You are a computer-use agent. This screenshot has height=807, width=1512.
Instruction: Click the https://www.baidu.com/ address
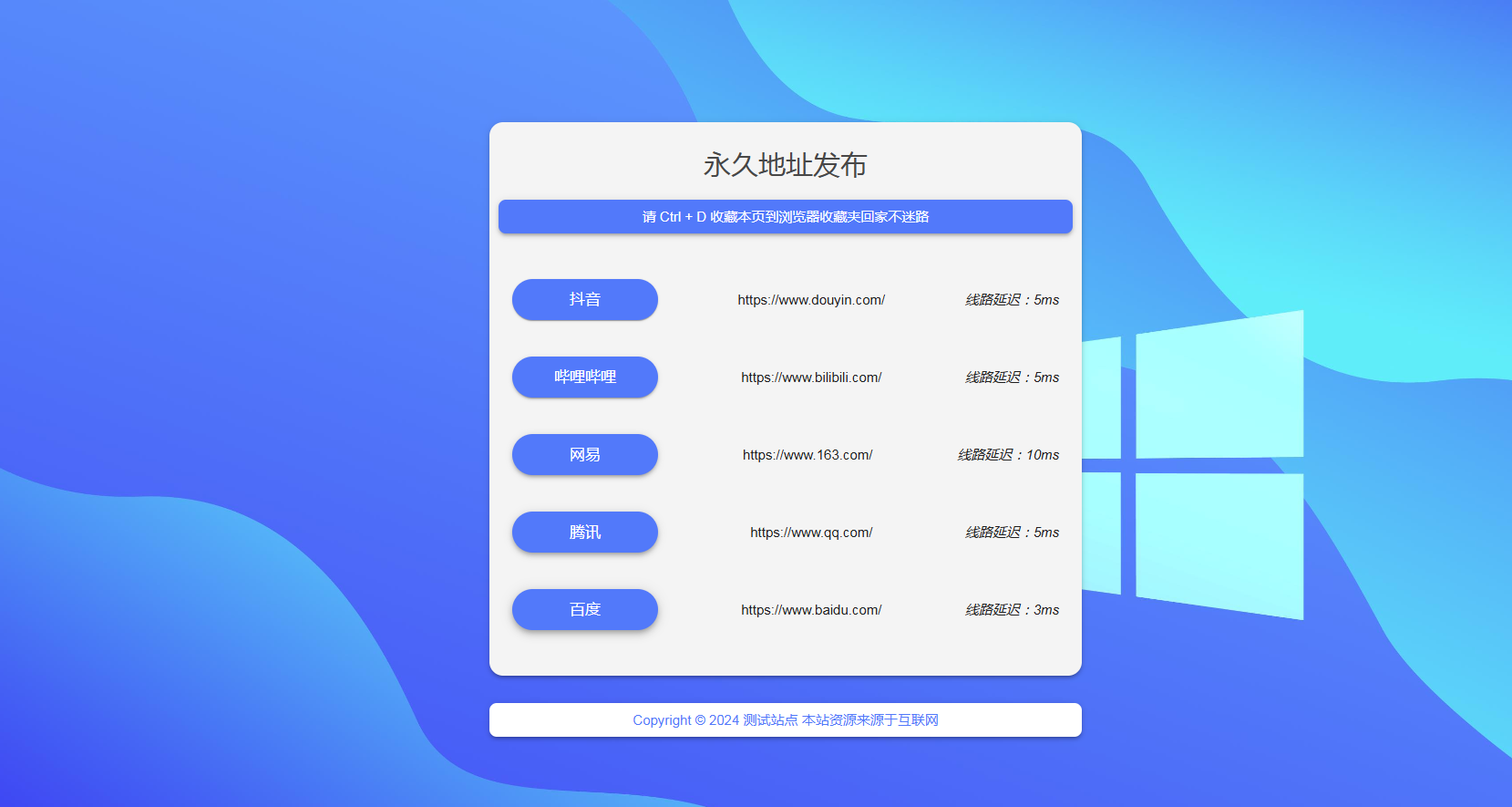click(811, 610)
